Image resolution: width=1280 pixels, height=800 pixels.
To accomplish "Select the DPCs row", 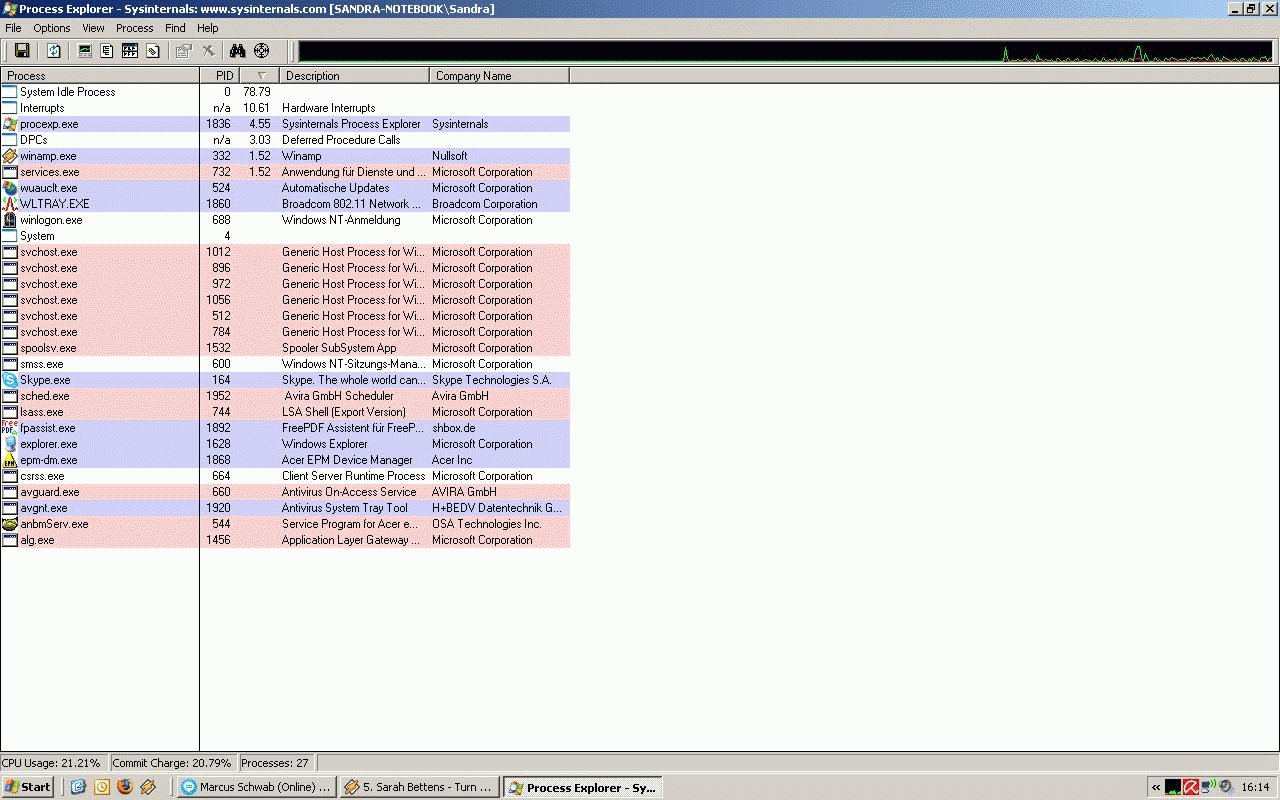I will [285, 140].
